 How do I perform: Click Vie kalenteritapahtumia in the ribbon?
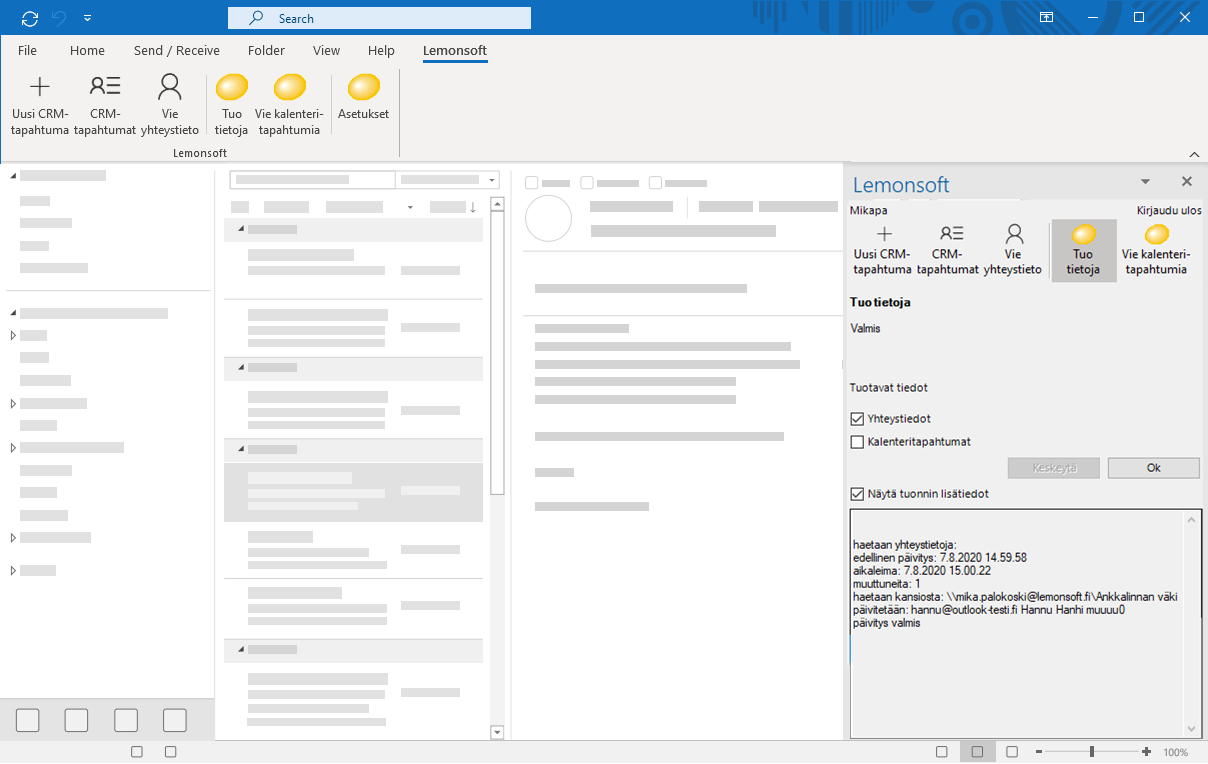coord(290,105)
